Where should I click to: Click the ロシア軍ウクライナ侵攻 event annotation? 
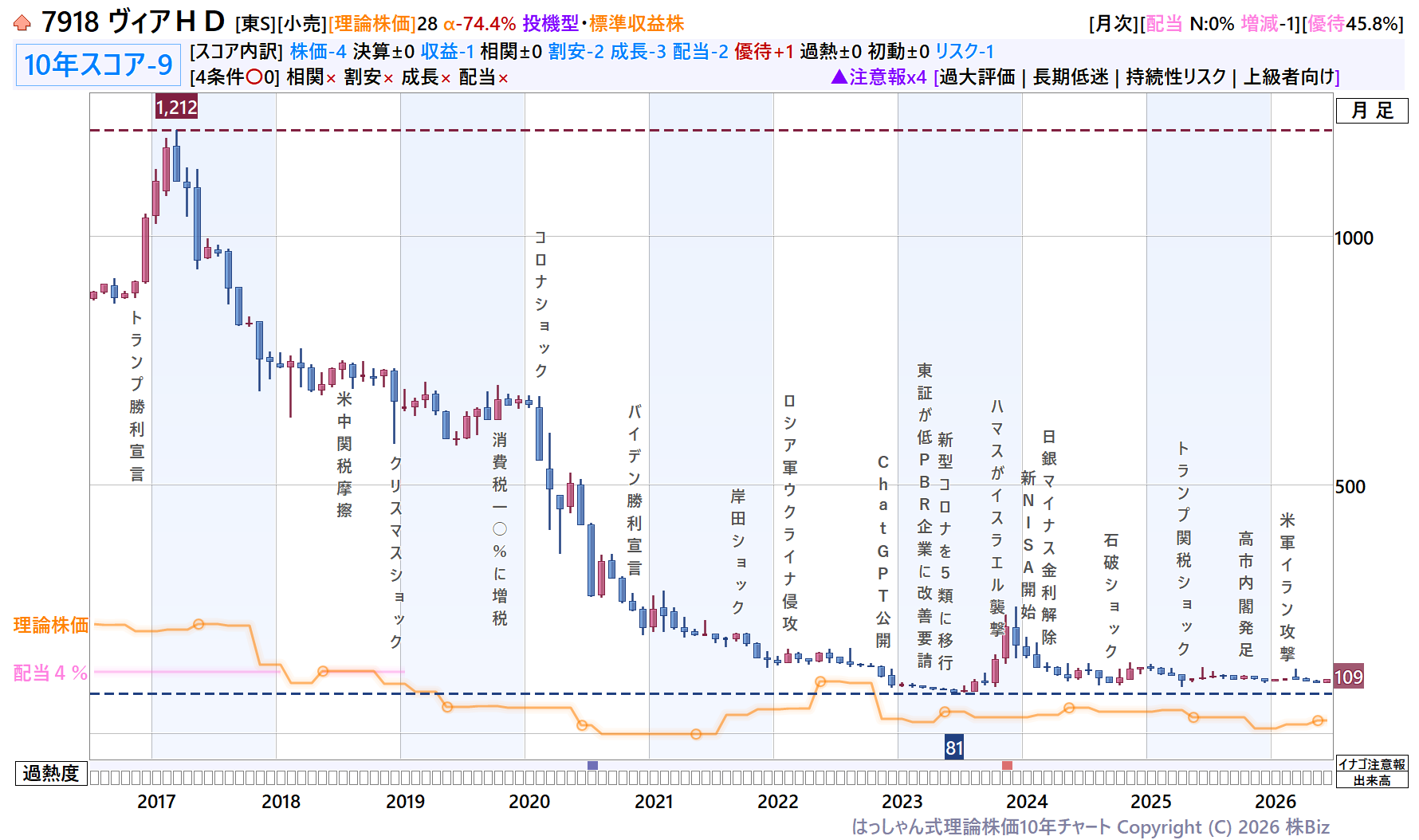(790, 512)
